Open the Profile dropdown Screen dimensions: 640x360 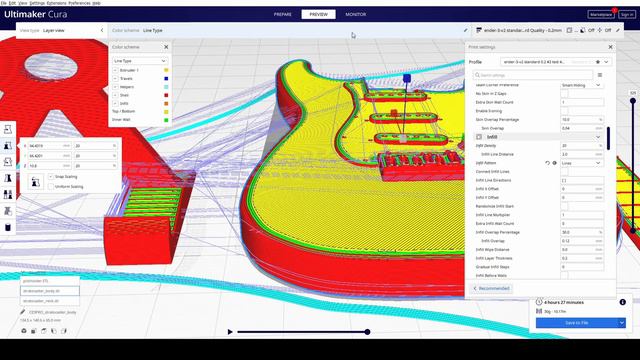tap(556, 62)
